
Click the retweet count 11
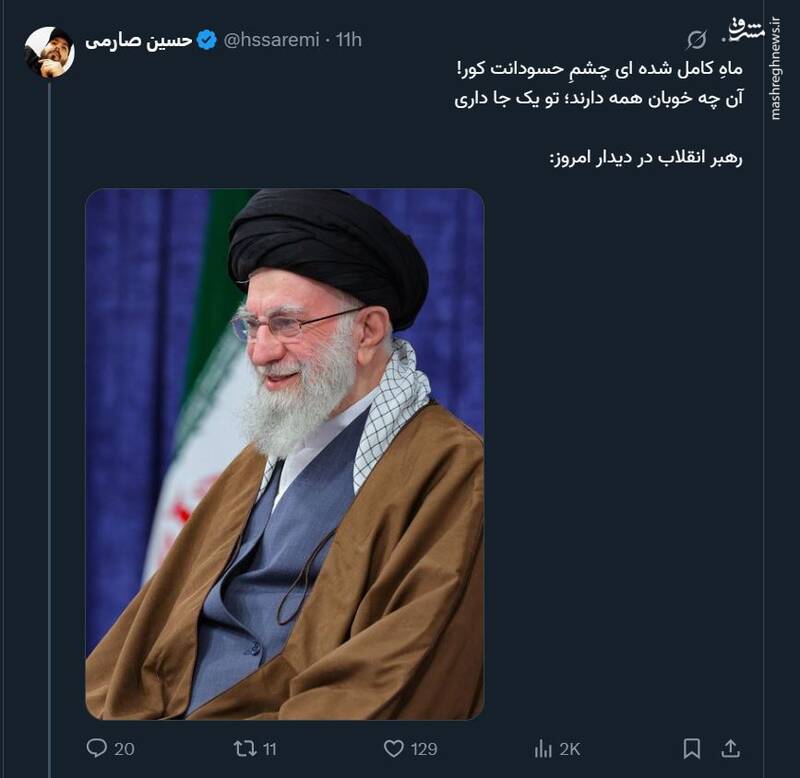(270, 749)
